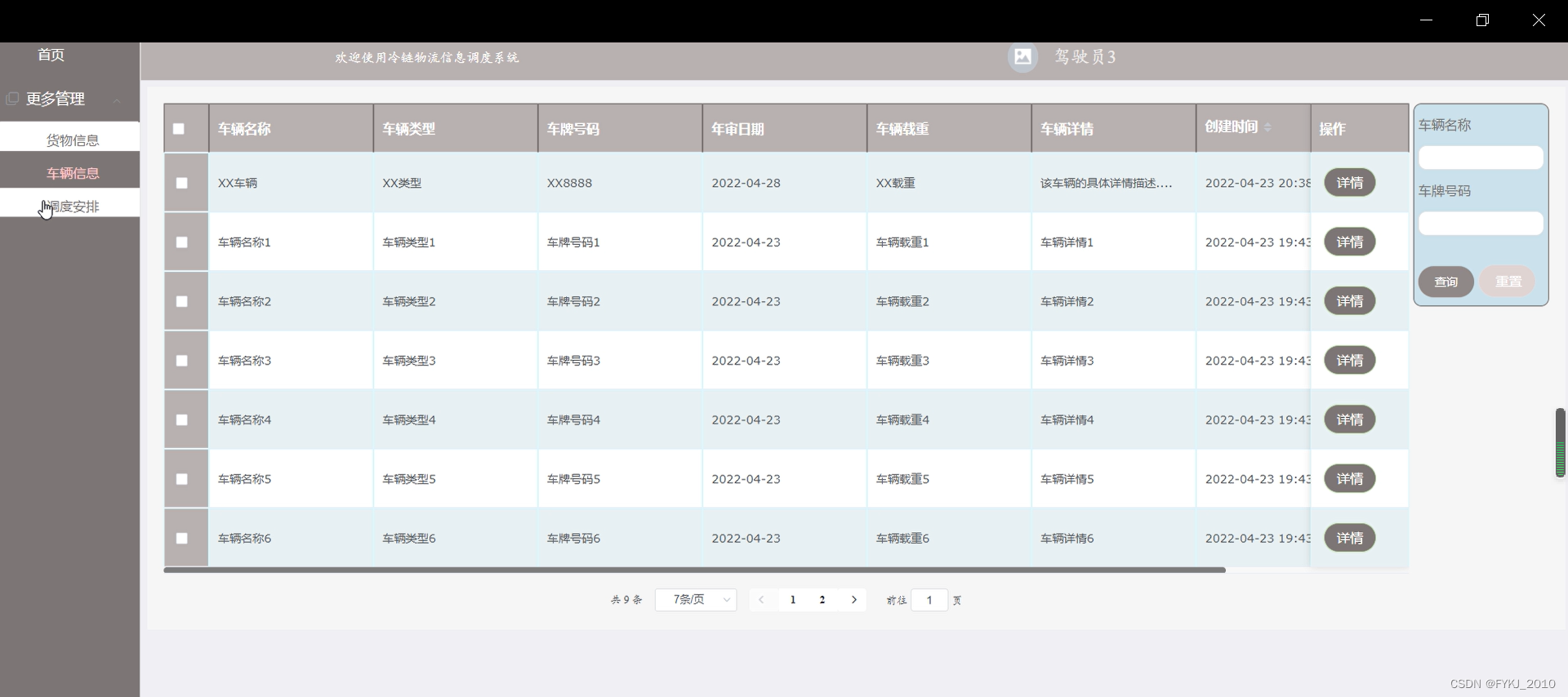
Task: Click the 更多管理 menu icon
Action: (12, 99)
